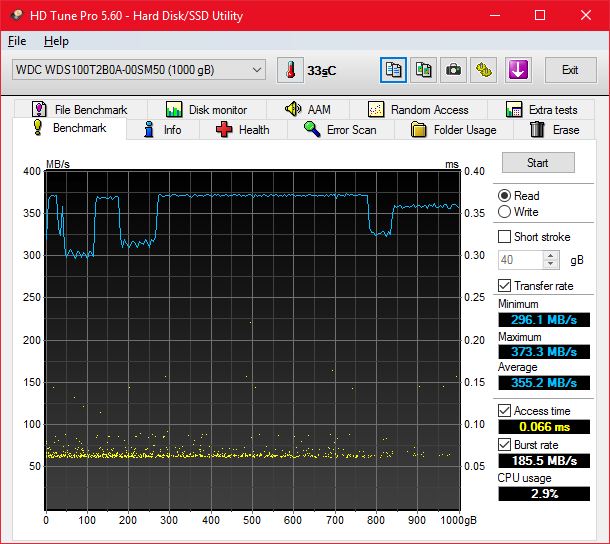
Task: Decrease short stroke size with down arrow
Action: click(x=550, y=264)
